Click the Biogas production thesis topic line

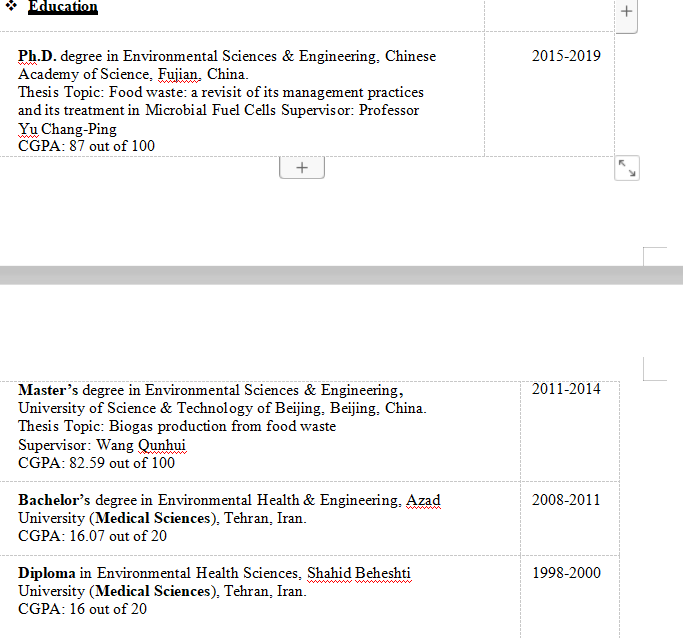click(x=177, y=426)
